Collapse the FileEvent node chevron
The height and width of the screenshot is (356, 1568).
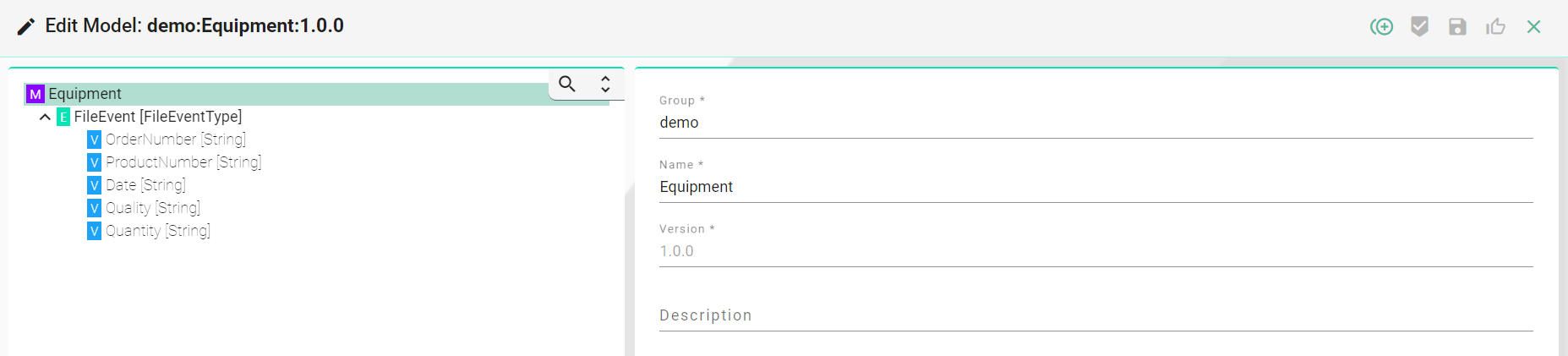click(x=45, y=117)
